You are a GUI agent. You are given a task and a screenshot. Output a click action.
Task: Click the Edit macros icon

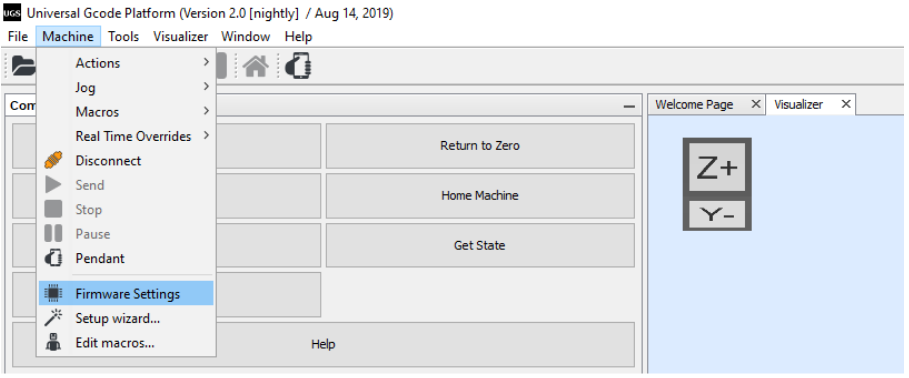pyautogui.click(x=53, y=343)
